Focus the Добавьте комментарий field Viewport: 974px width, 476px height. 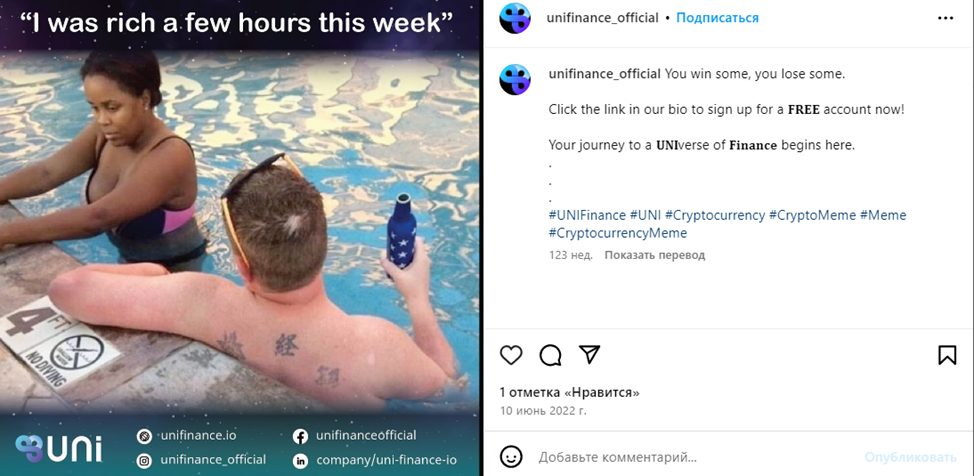(x=696, y=458)
